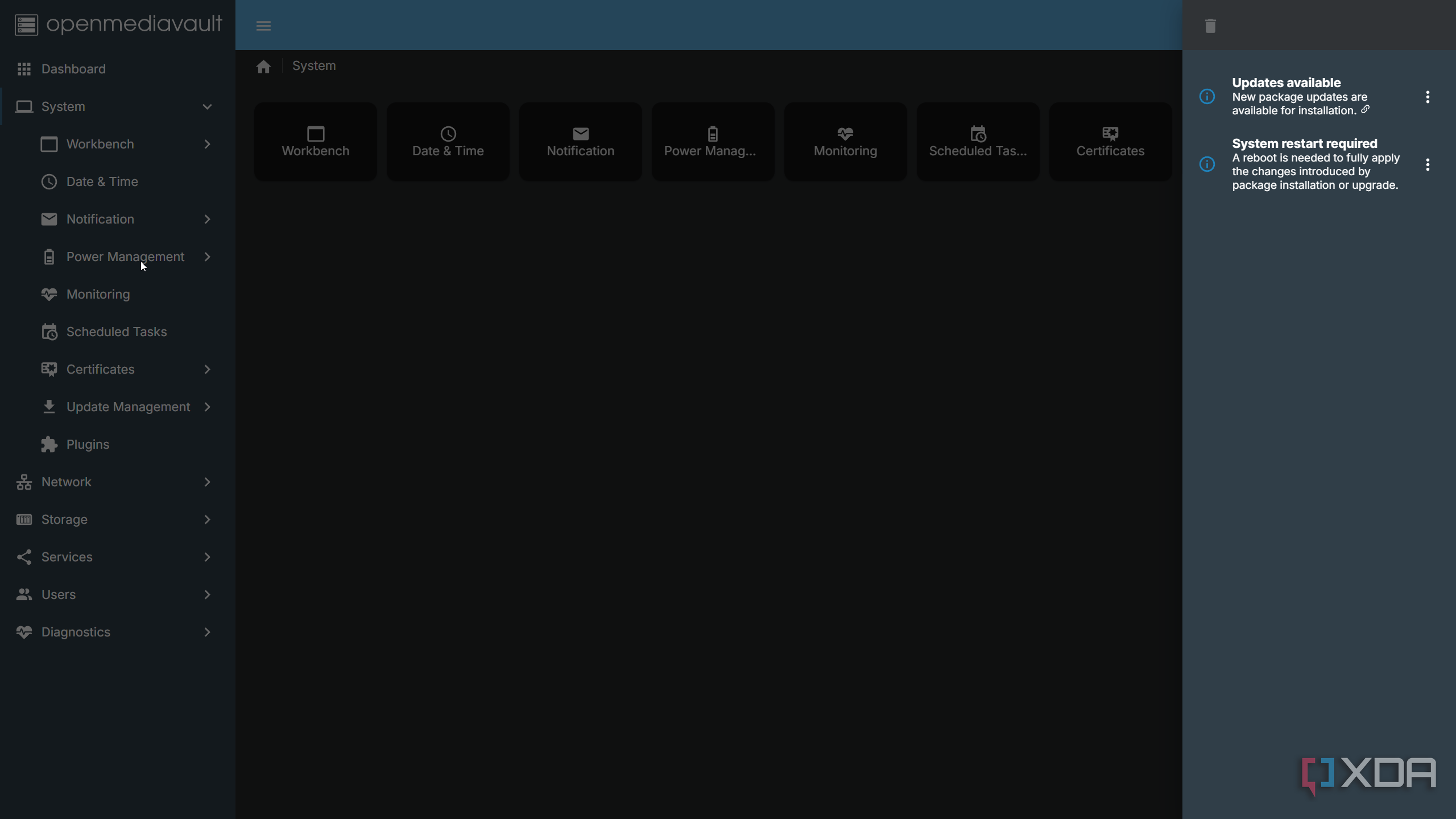Expand the Services menu arrow
The height and width of the screenshot is (819, 1456).
tap(207, 557)
